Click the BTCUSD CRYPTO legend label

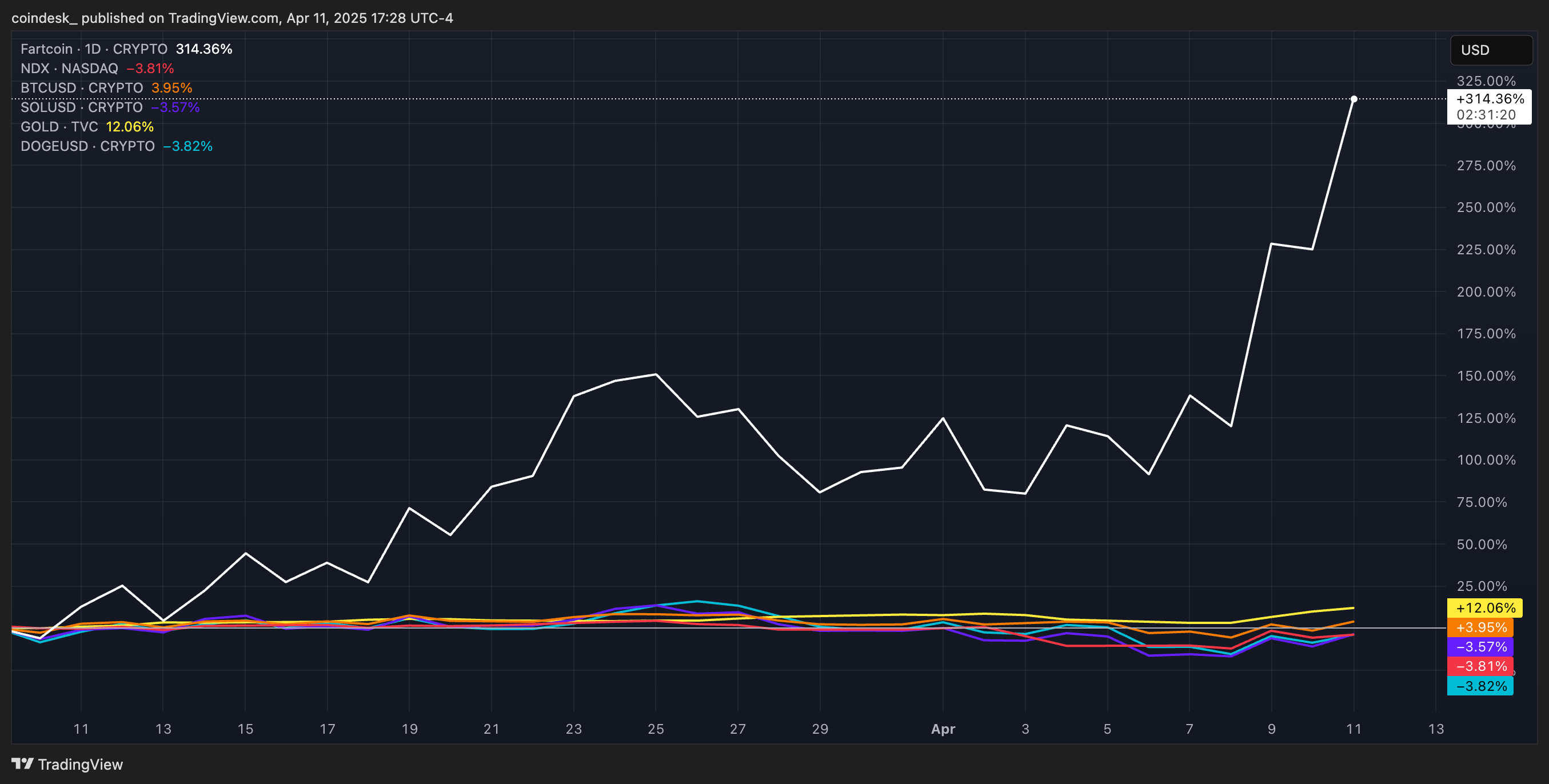click(x=82, y=88)
